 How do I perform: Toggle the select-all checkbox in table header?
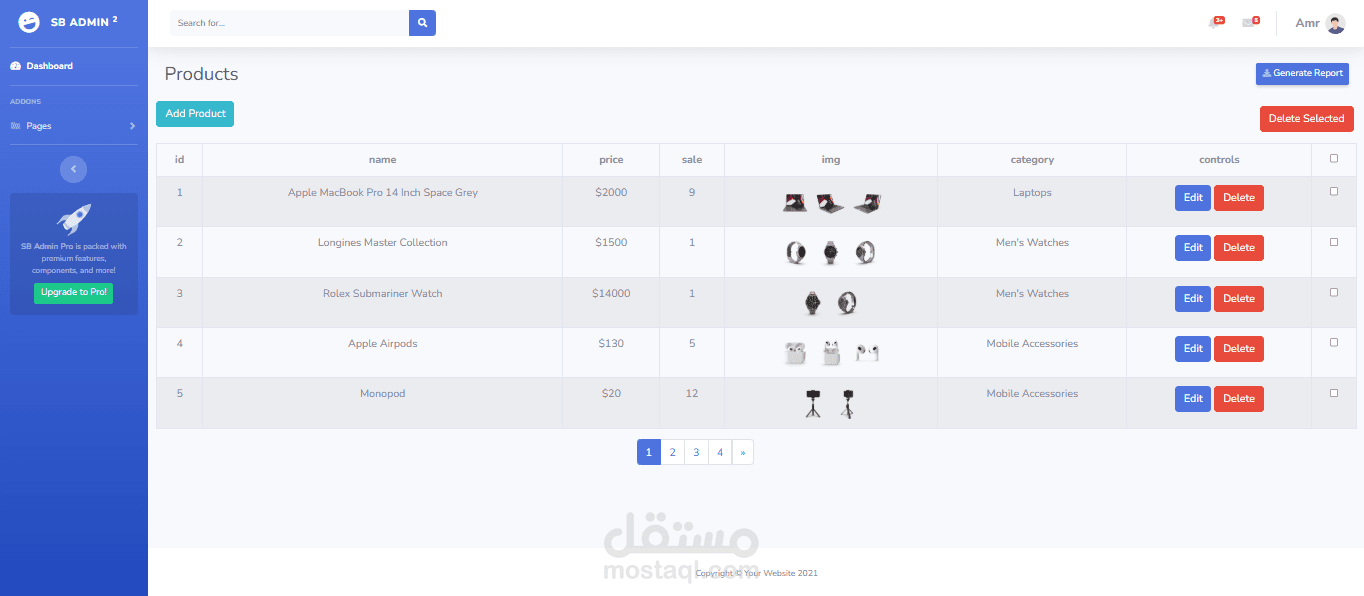click(1334, 158)
